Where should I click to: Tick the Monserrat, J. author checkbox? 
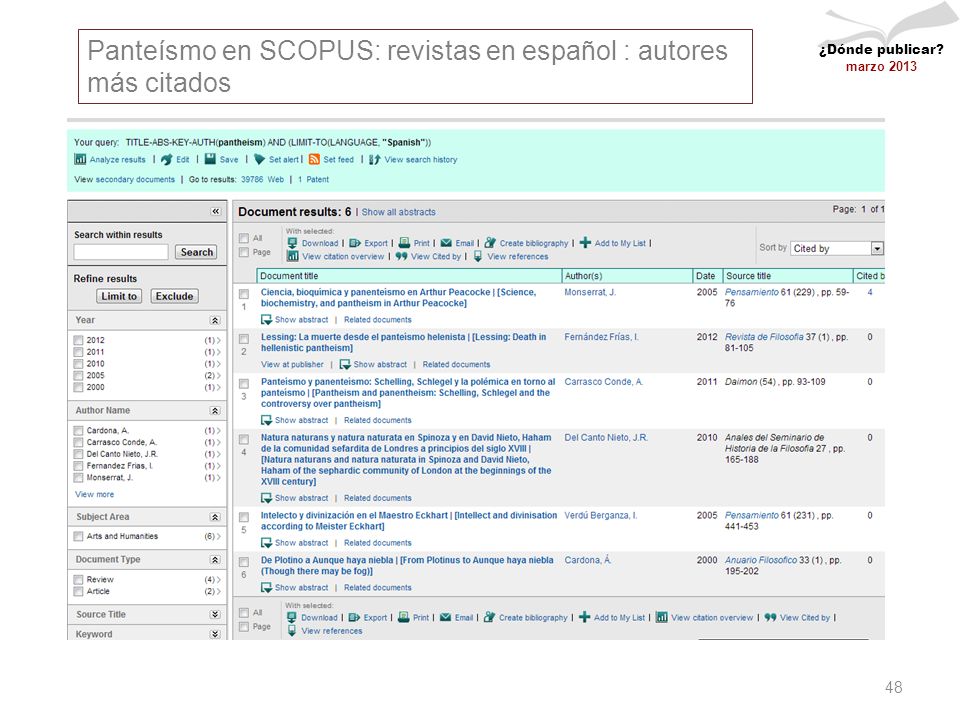78,478
